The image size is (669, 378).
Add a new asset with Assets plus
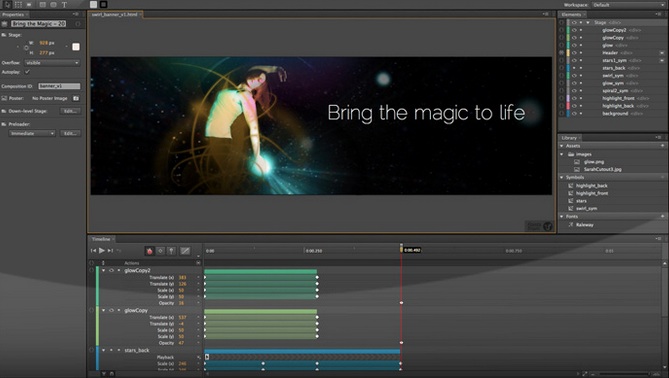click(x=663, y=146)
